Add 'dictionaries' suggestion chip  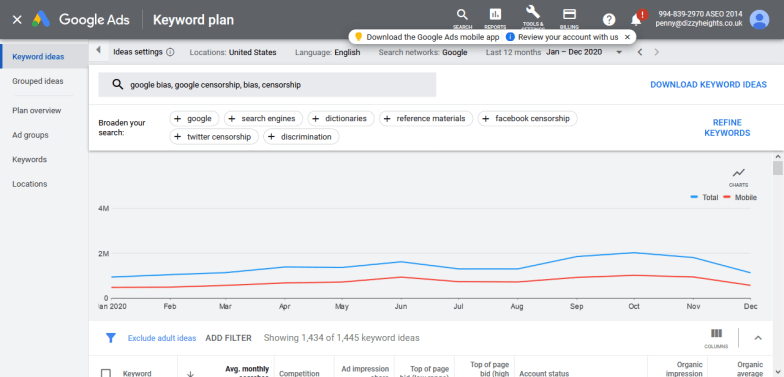click(341, 118)
